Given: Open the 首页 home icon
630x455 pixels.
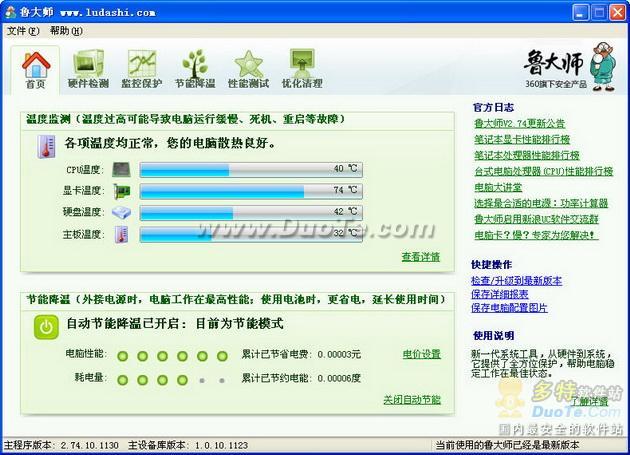Looking at the screenshot, I should click(36, 70).
